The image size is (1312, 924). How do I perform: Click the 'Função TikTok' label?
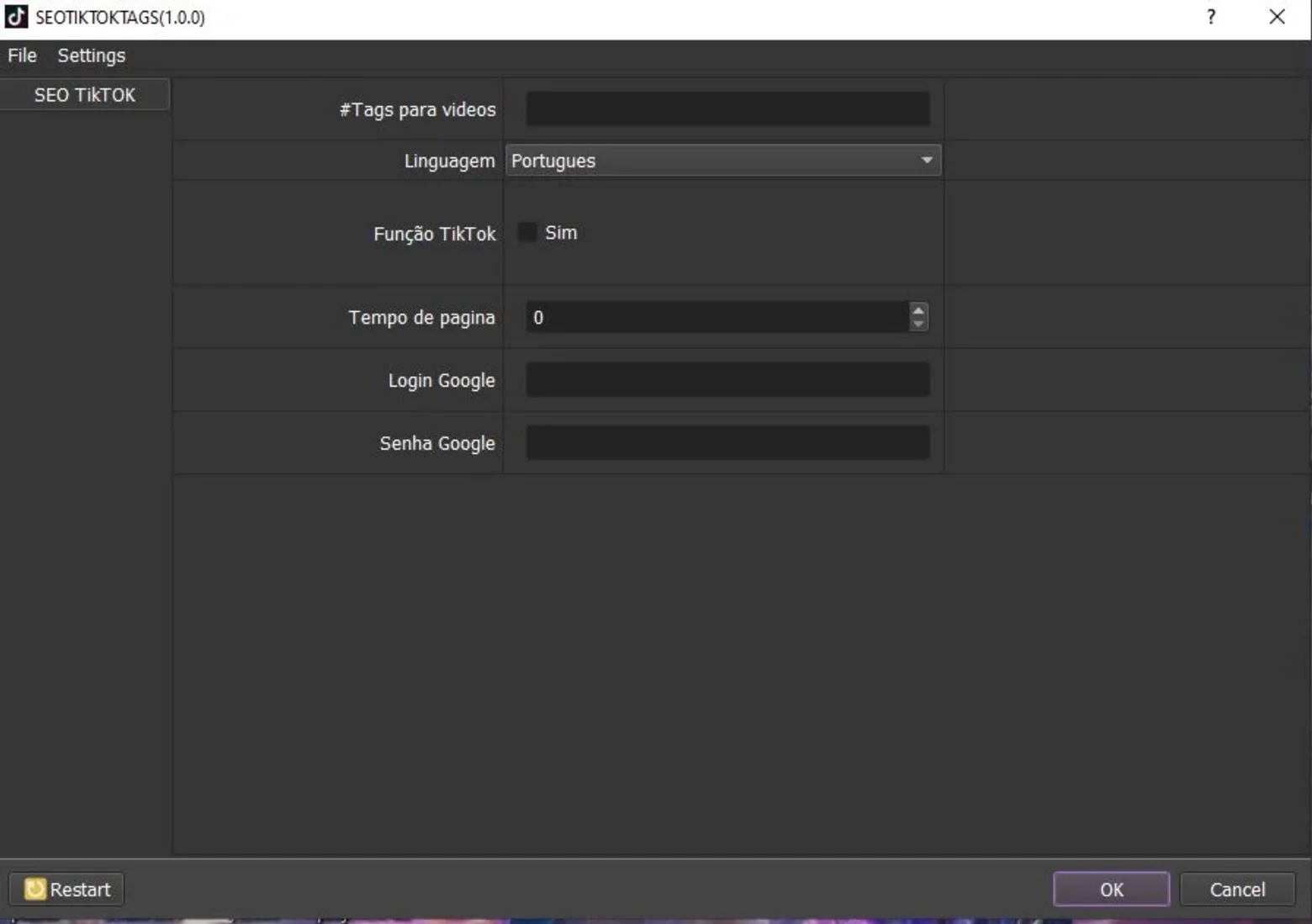click(435, 234)
